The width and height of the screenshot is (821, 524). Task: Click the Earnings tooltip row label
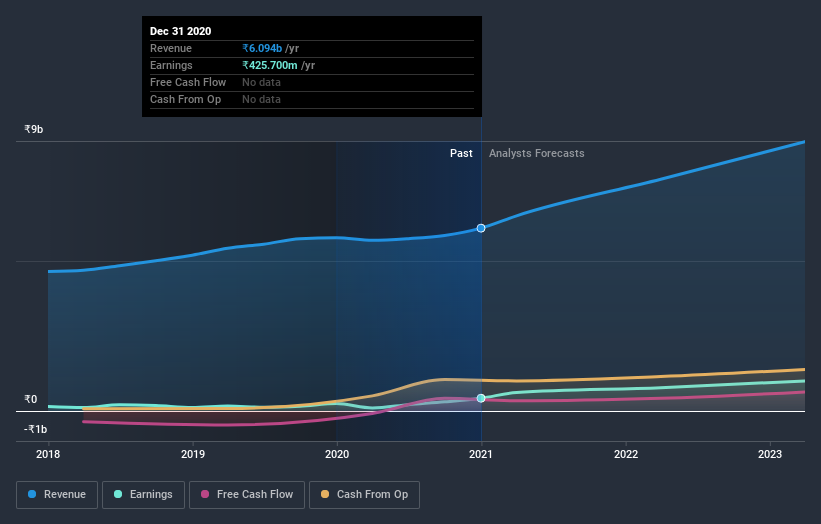[x=171, y=65]
